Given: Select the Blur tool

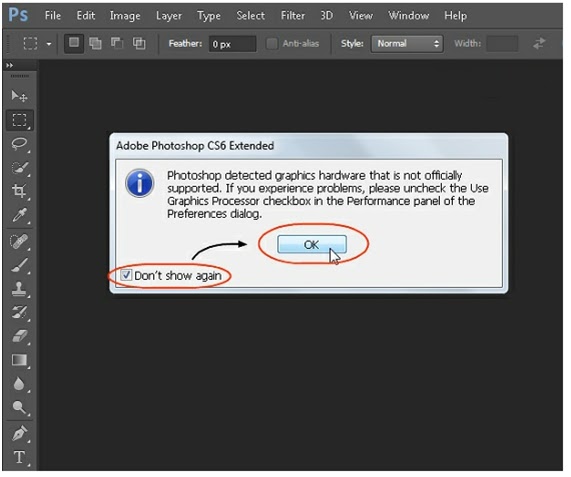Looking at the screenshot, I should [x=19, y=384].
